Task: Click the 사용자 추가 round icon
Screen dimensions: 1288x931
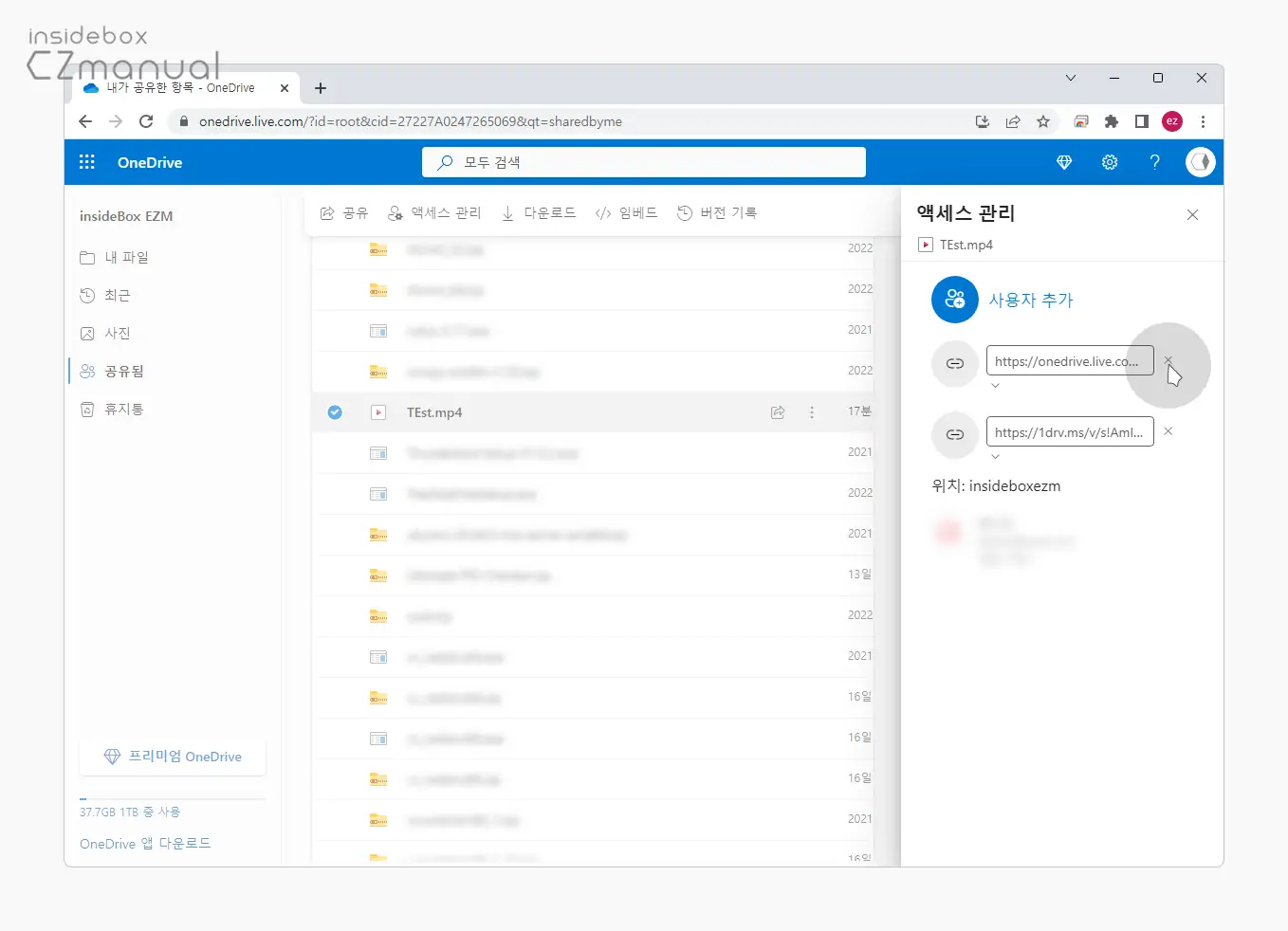Action: [955, 300]
